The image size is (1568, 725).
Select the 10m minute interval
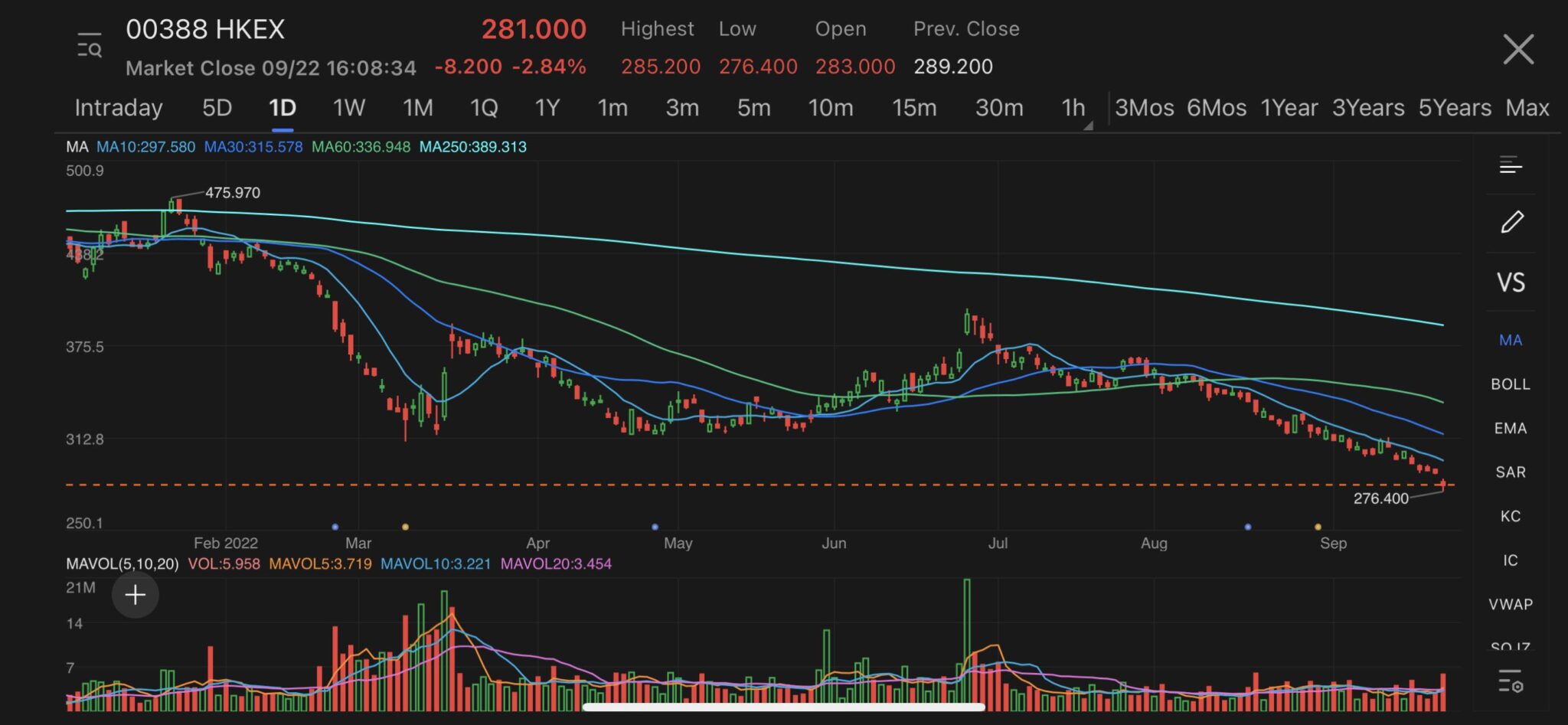[831, 108]
